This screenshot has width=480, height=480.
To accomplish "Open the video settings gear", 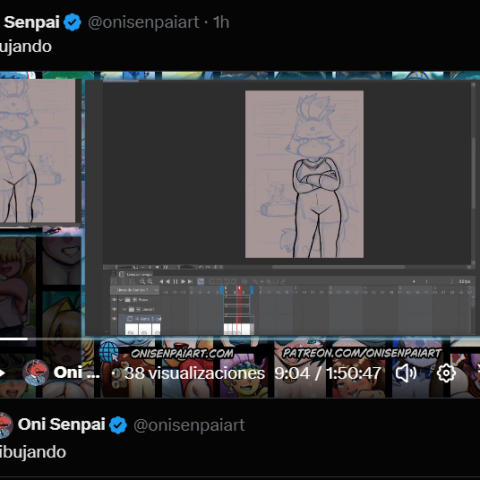I will click(446, 373).
